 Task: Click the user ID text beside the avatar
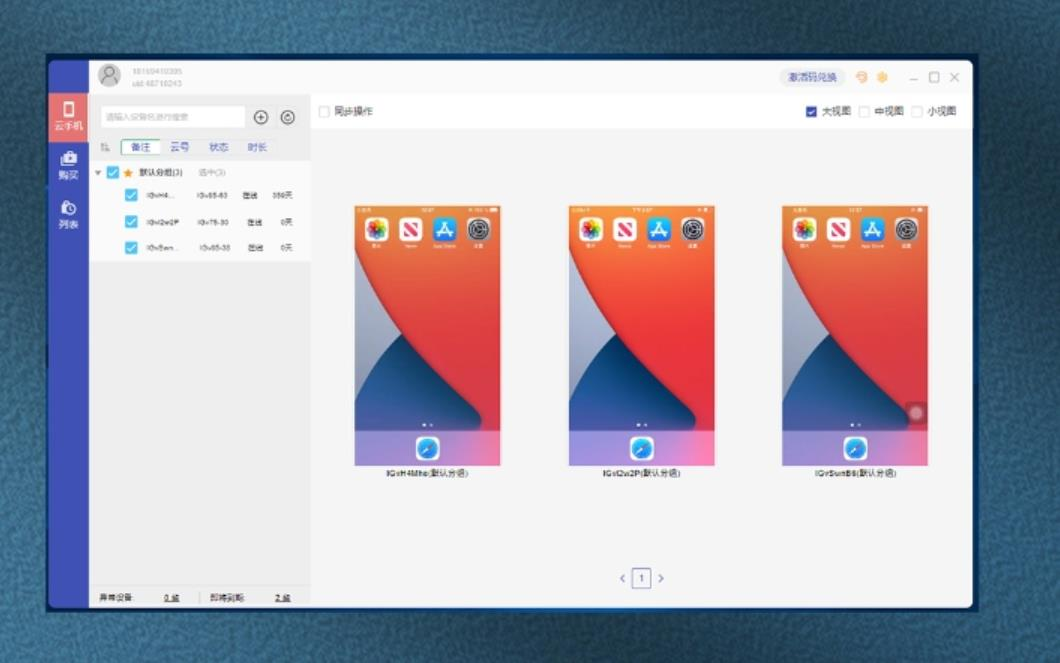(x=157, y=84)
